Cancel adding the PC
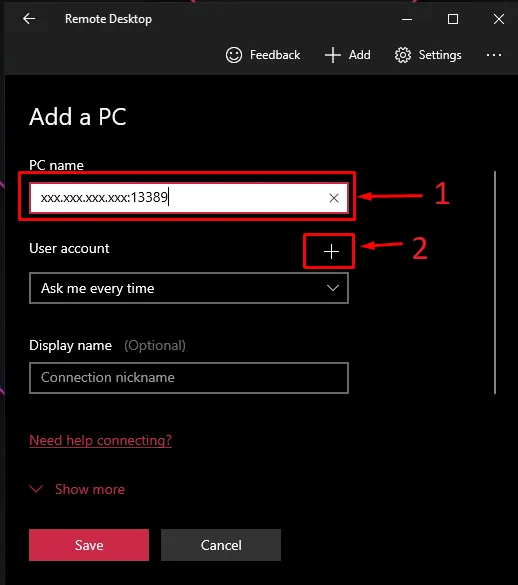The width and height of the screenshot is (518, 585). 221,545
